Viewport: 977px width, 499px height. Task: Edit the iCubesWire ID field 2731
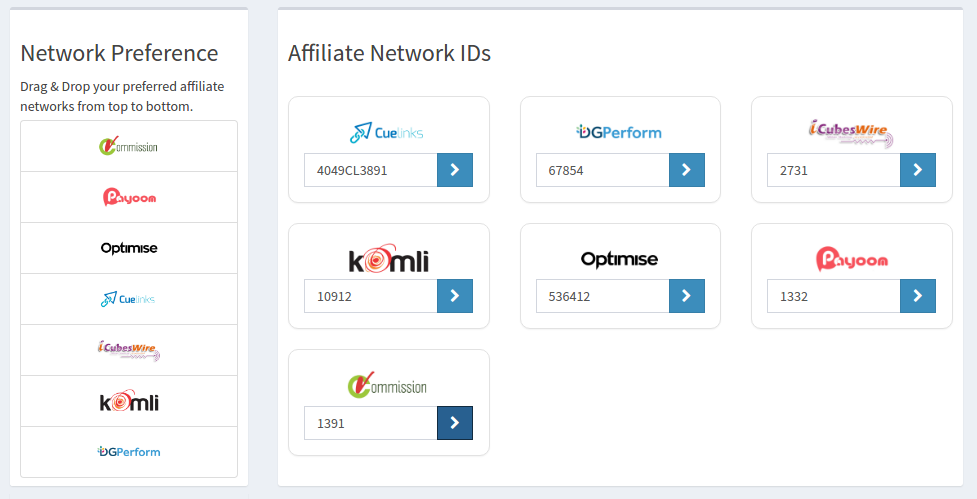(x=834, y=170)
